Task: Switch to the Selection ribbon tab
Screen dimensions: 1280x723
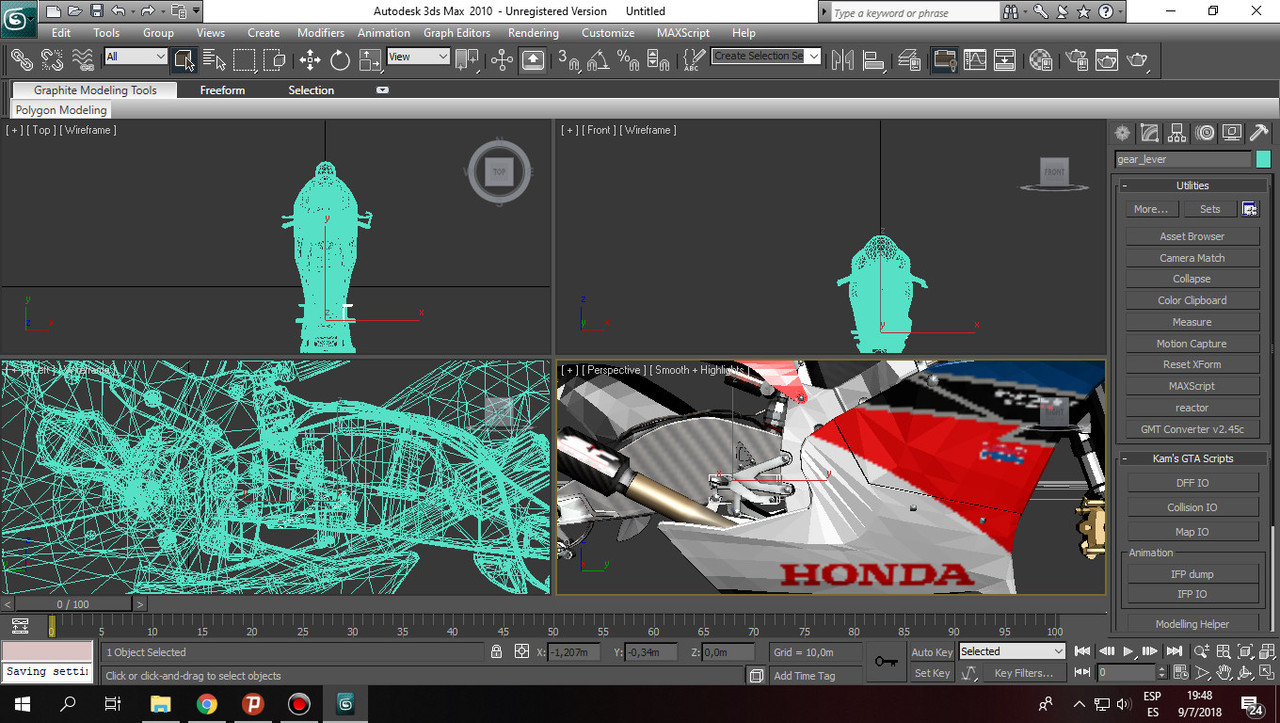Action: point(311,90)
